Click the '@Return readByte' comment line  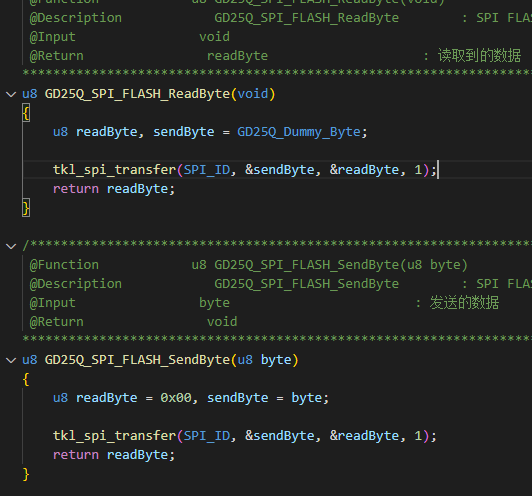tap(275, 56)
